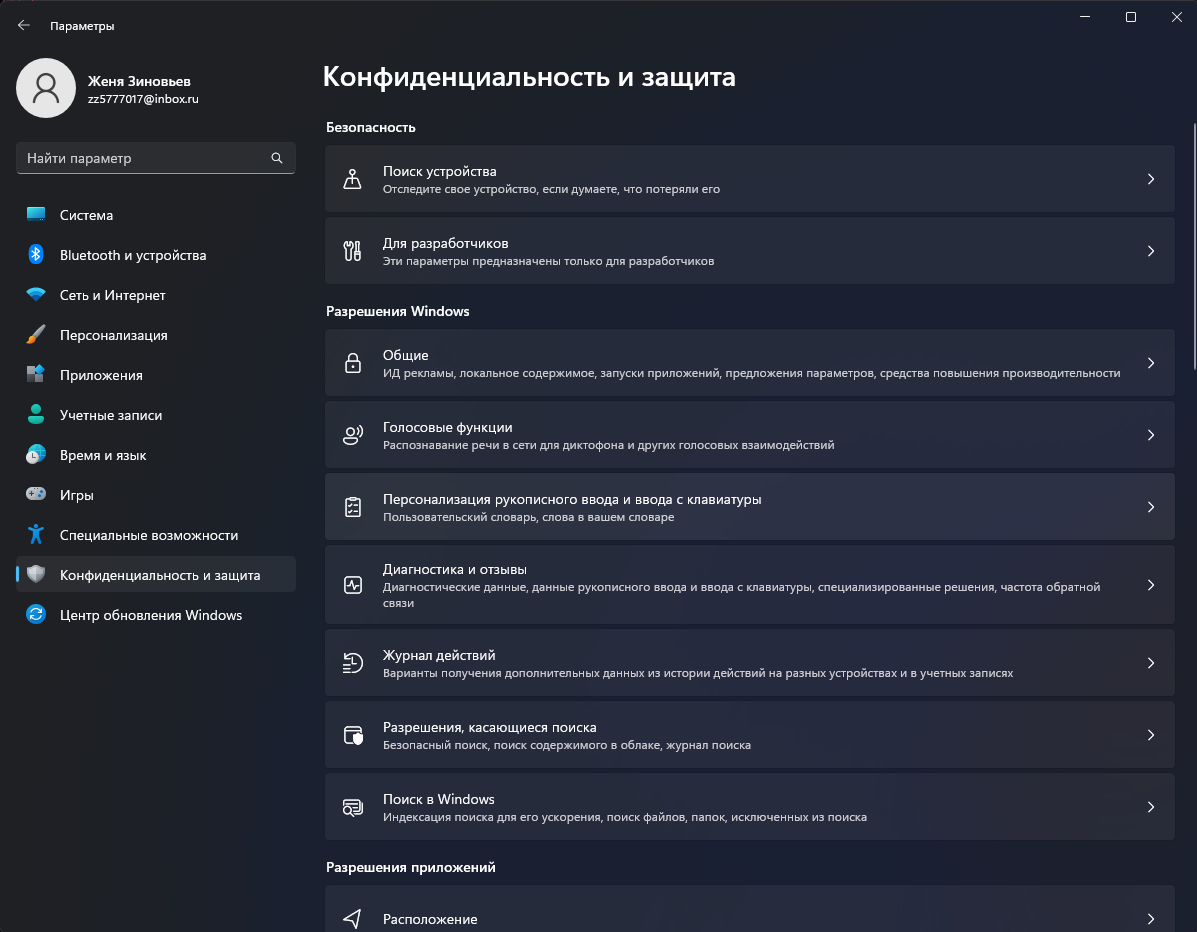This screenshot has height=932, width=1197.
Task: Click the magnifier icon in search box
Action: (x=277, y=158)
